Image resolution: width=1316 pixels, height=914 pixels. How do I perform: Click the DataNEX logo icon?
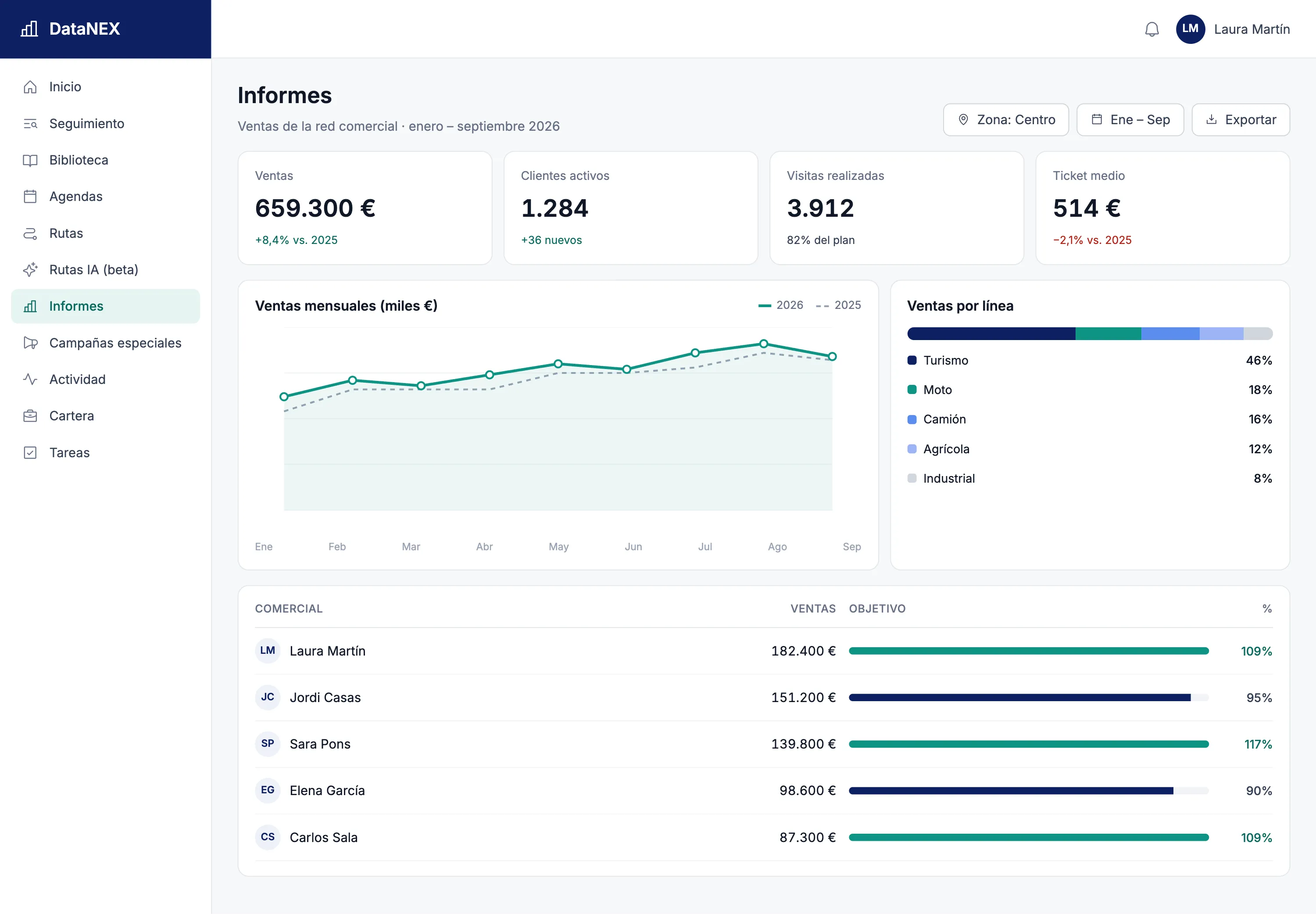coord(29,29)
